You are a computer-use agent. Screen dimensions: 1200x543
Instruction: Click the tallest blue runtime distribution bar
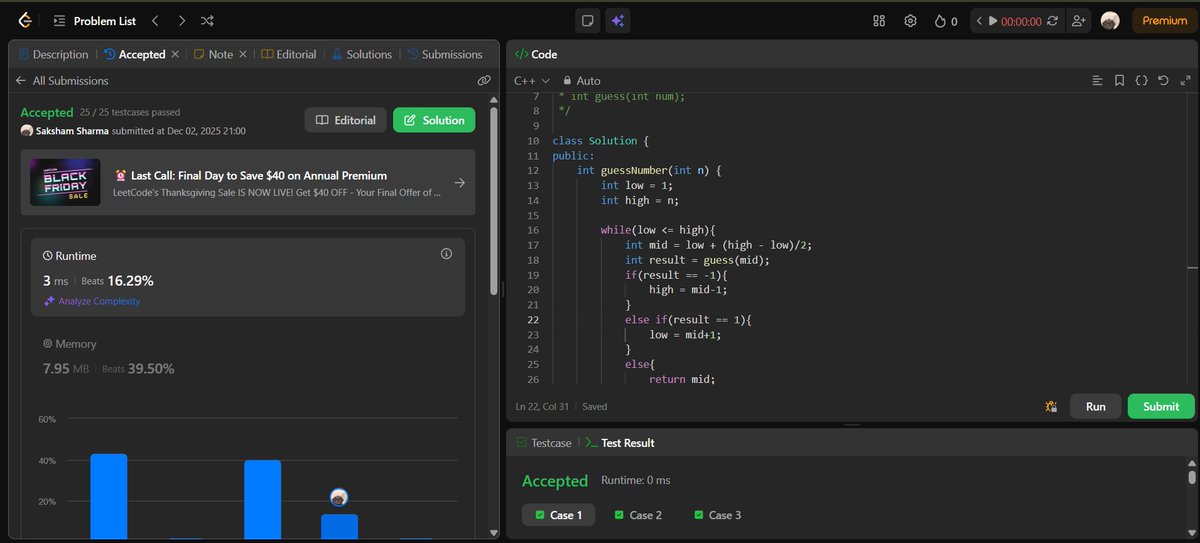pos(109,496)
